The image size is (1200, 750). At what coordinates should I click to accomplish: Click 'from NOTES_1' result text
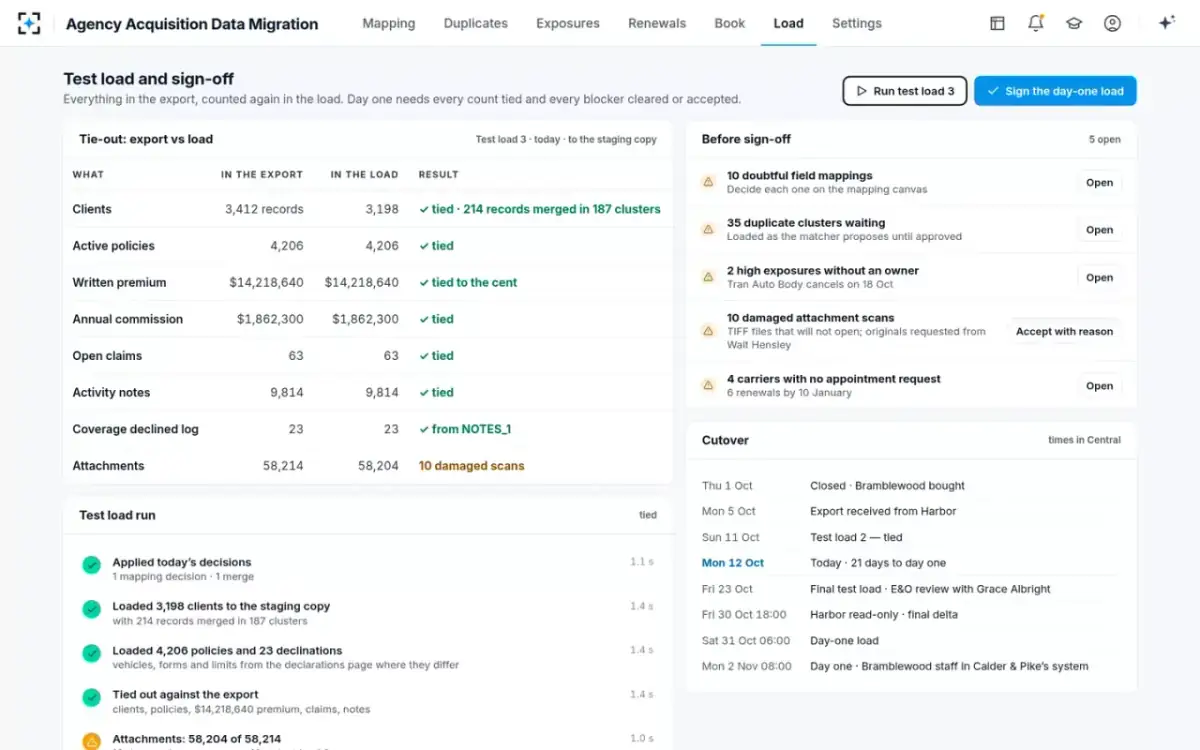(x=465, y=429)
